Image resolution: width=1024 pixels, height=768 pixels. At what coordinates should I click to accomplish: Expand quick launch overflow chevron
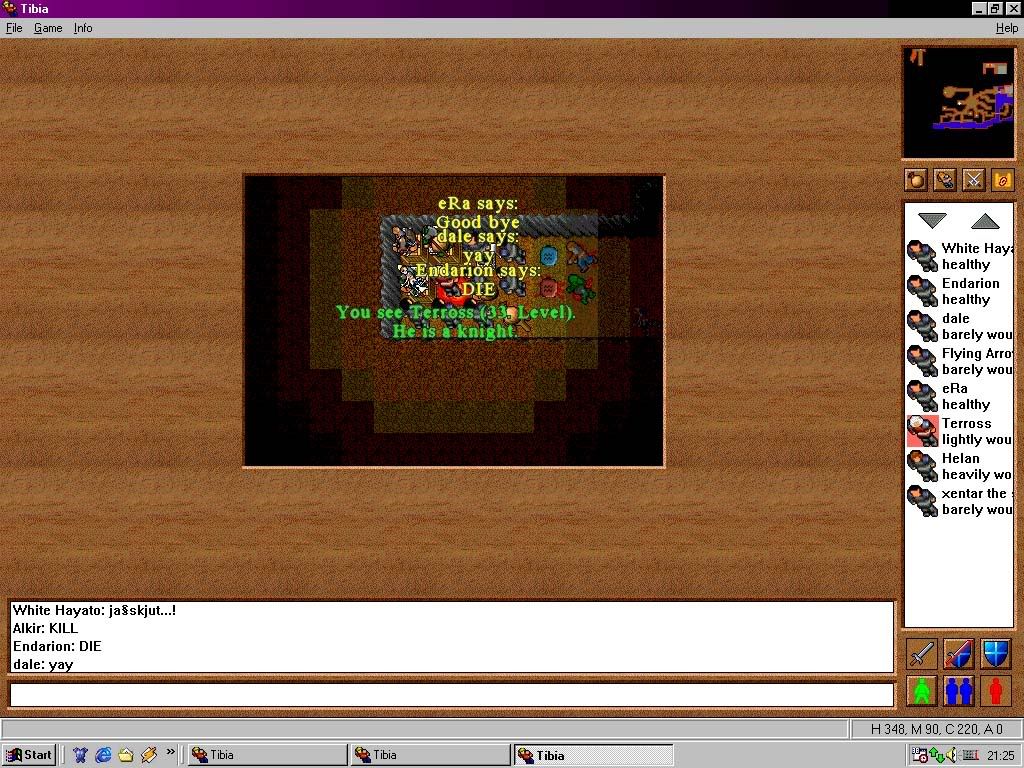point(170,752)
